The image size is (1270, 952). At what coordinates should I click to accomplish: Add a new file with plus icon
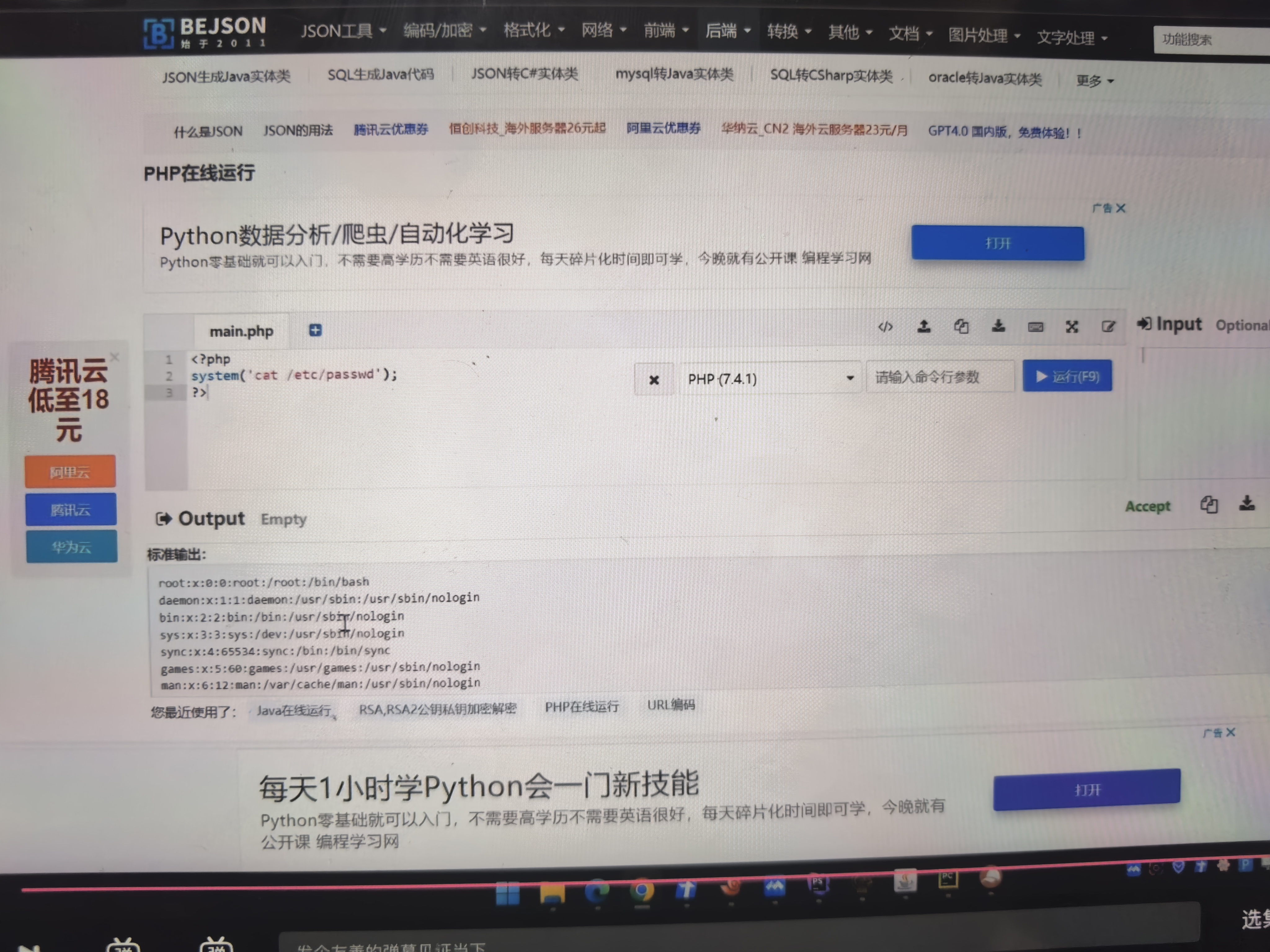click(315, 330)
